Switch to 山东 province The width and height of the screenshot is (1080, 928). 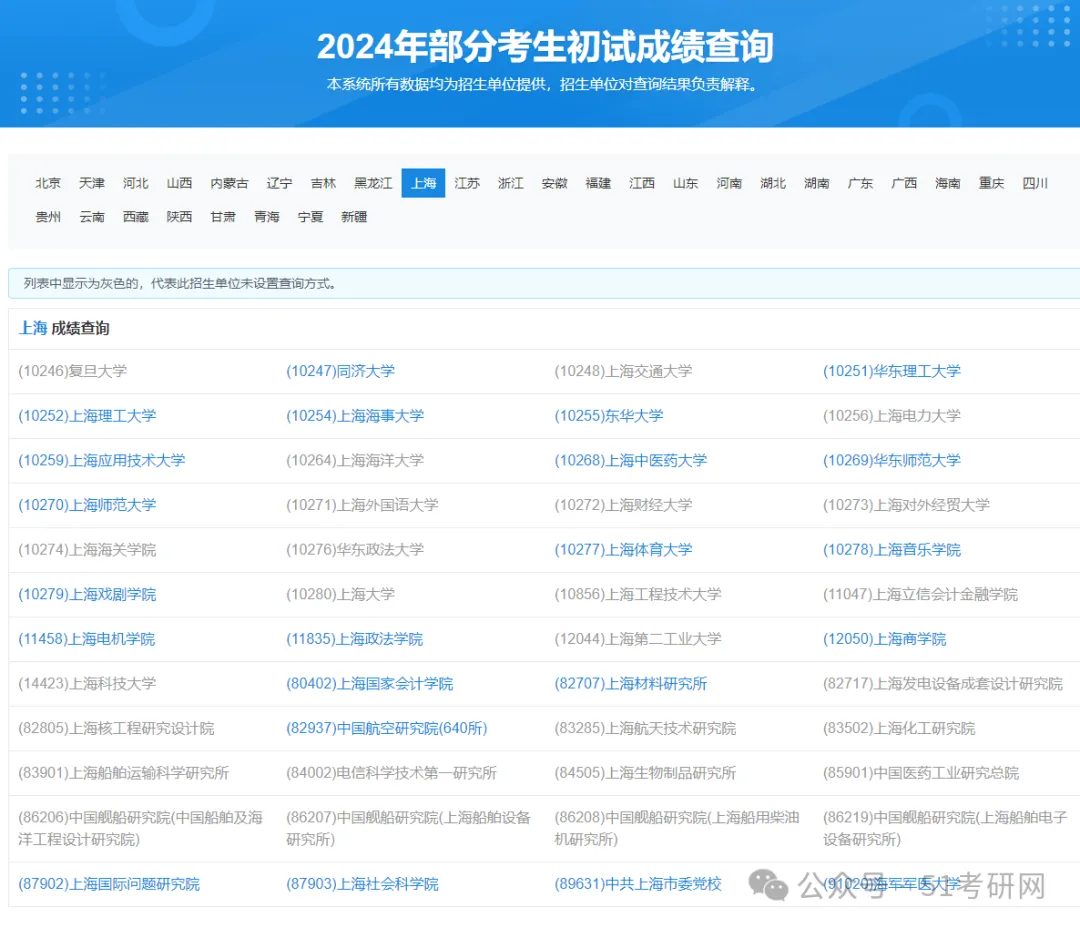pyautogui.click(x=686, y=183)
